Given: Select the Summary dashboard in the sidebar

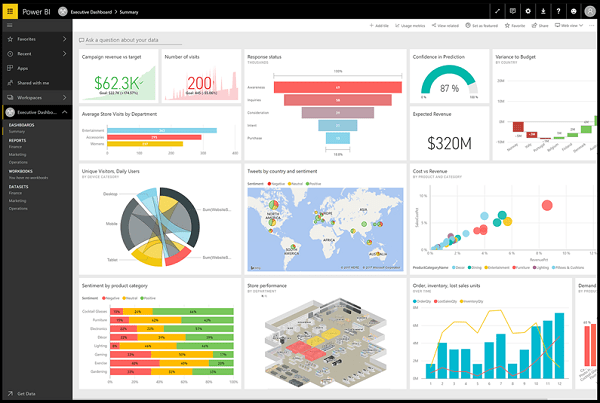Looking at the screenshot, I should [x=17, y=132].
